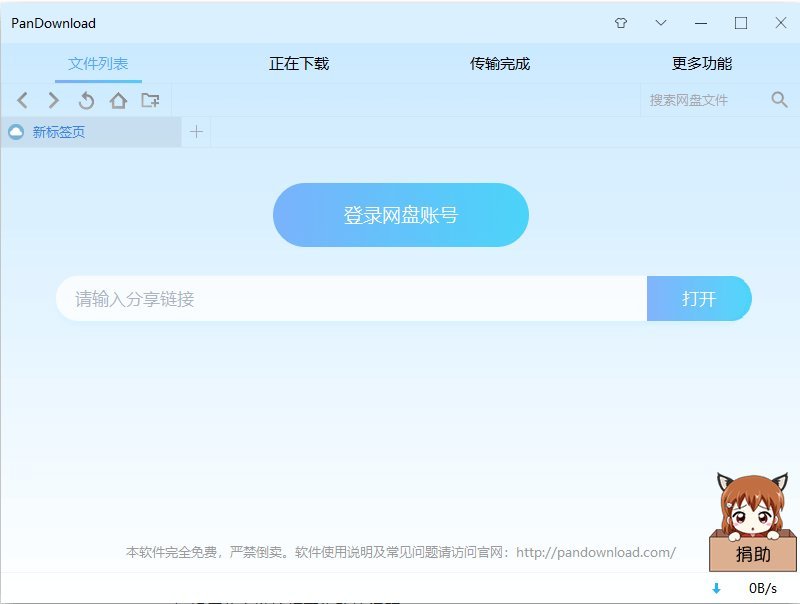The image size is (800, 604).
Task: Click the cloud icon on 新标签页 tab
Action: tap(16, 132)
